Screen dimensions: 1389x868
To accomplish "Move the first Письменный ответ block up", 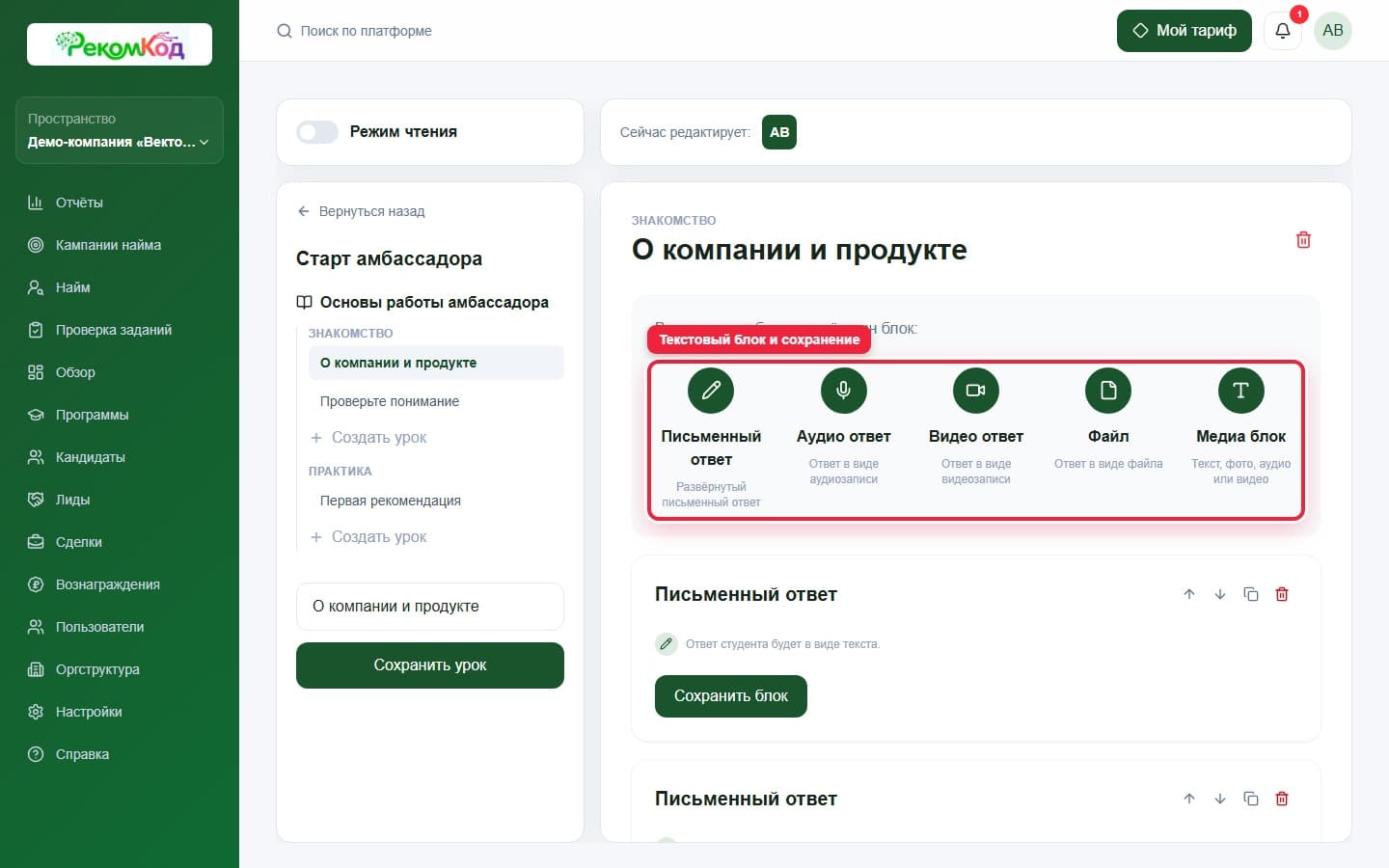I will tap(1189, 594).
